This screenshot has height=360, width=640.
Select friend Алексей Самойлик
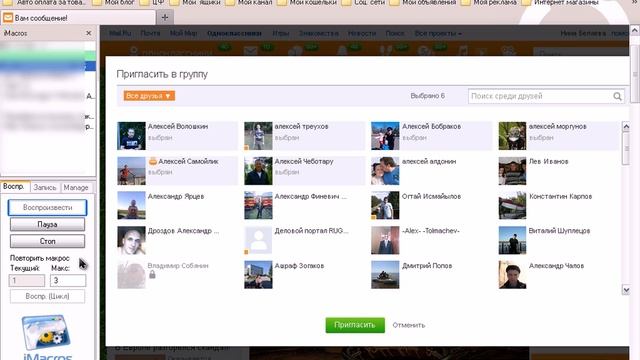pyautogui.click(x=177, y=171)
